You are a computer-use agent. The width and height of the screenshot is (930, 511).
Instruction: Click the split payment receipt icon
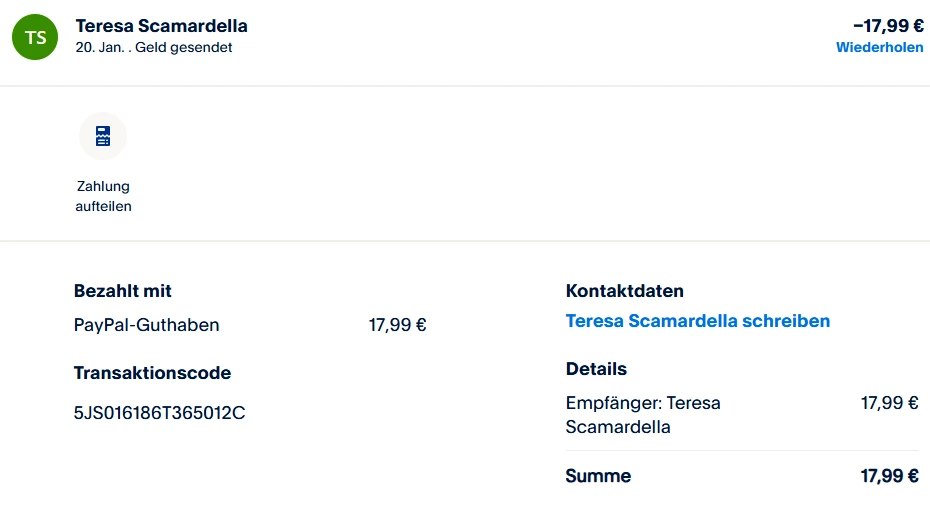[103, 136]
